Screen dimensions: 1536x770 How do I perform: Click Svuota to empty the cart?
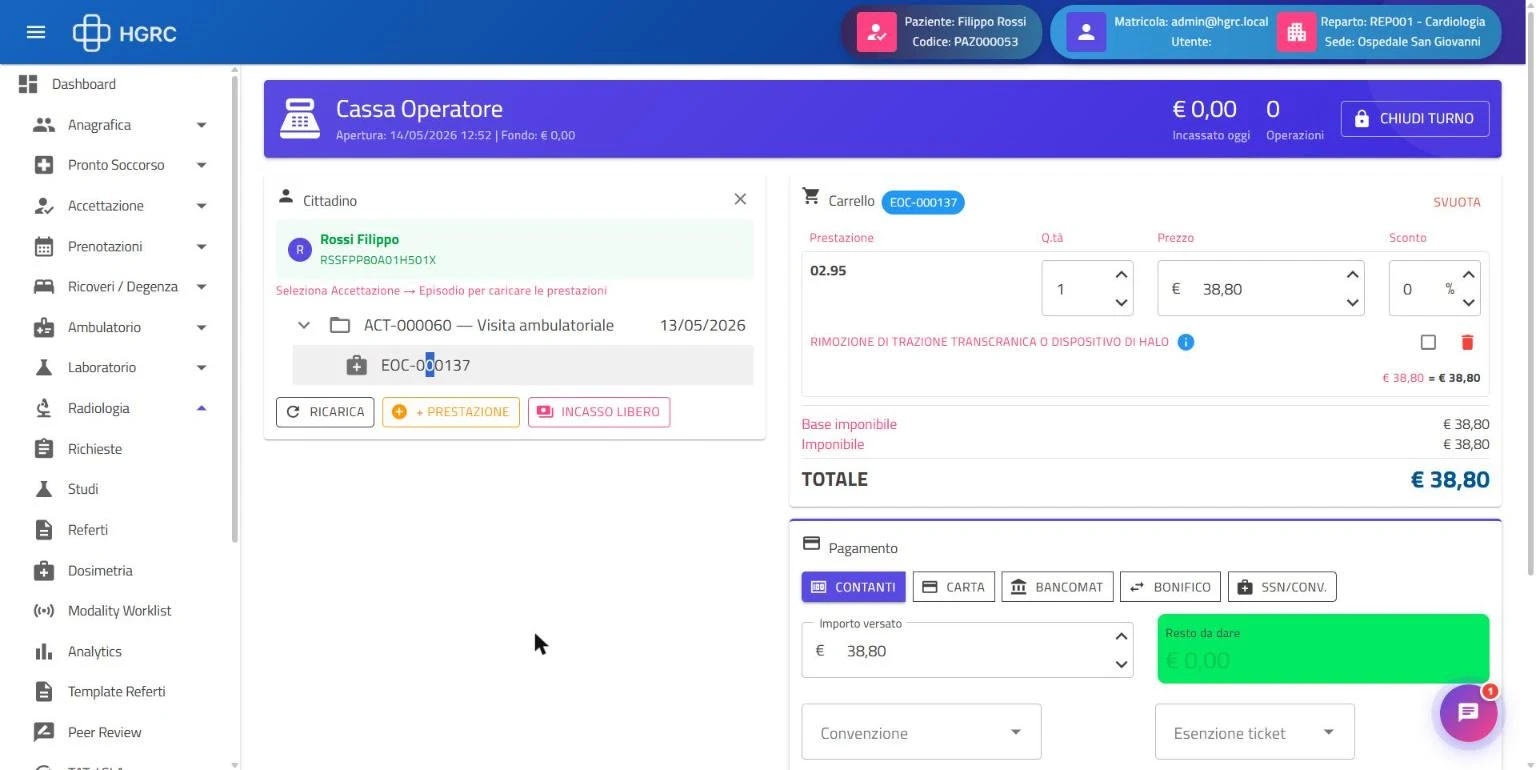[1457, 202]
